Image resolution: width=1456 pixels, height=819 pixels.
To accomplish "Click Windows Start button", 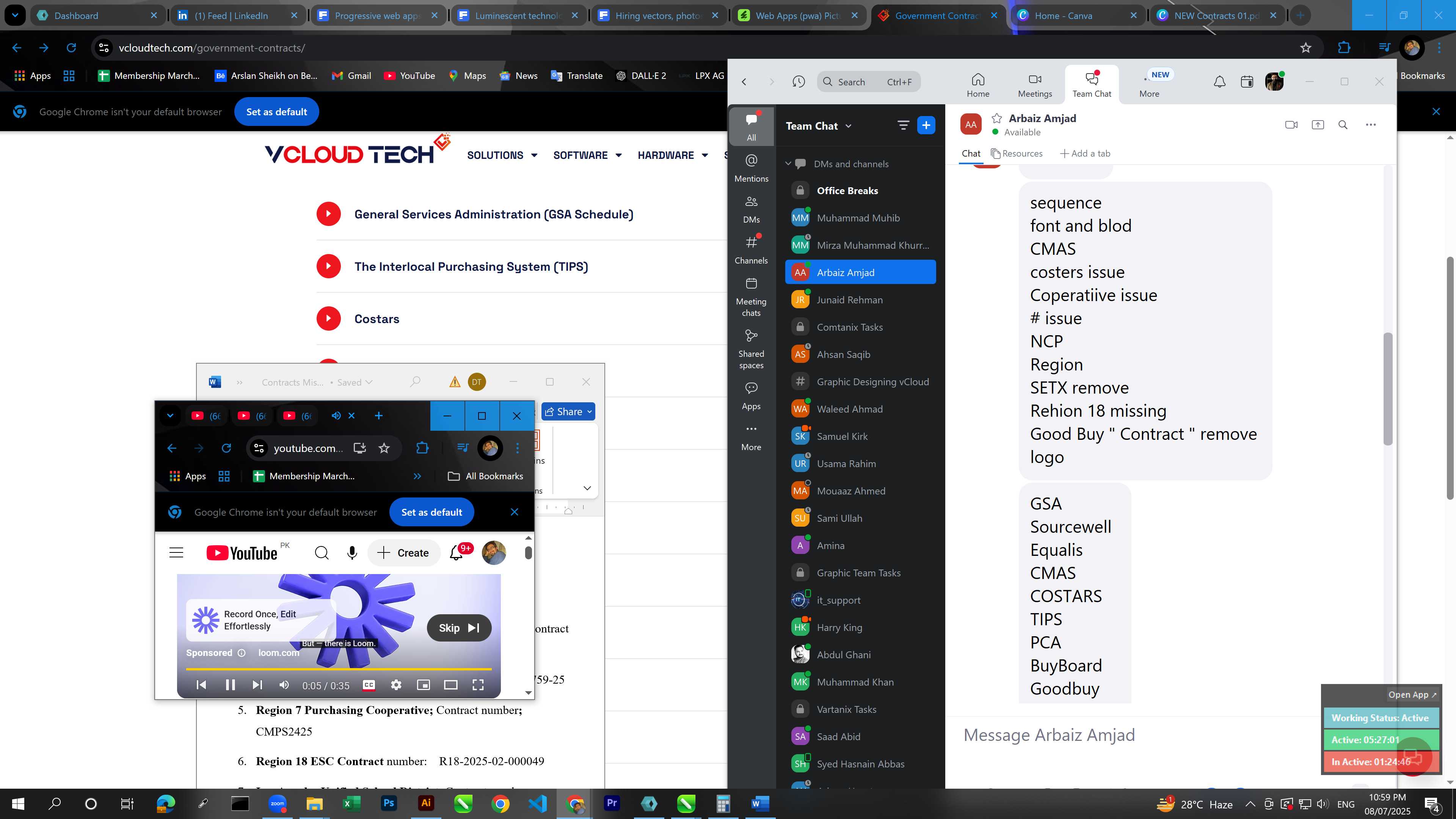I will coord(18,803).
